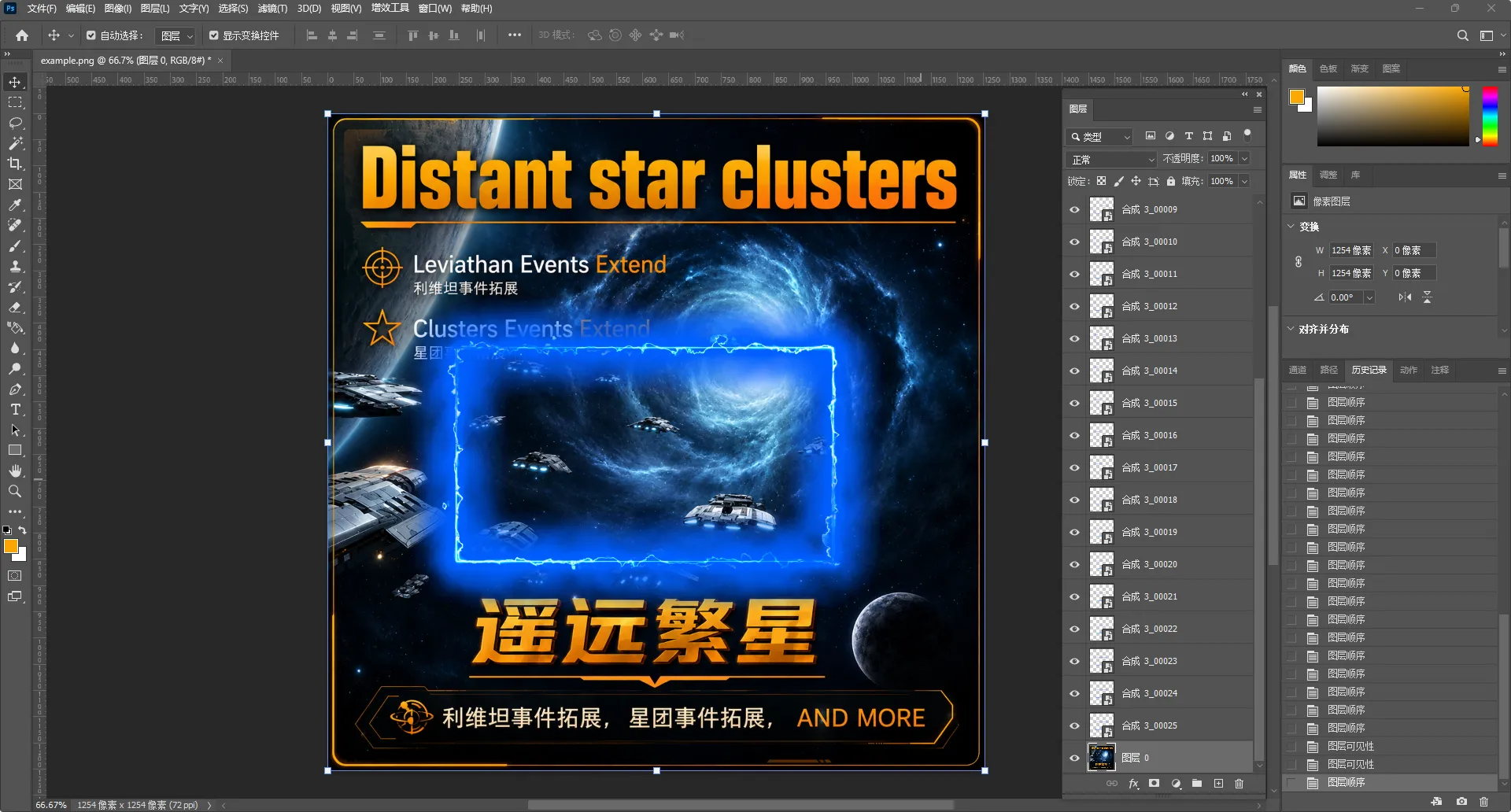This screenshot has height=812, width=1511.
Task: Select the Crop tool
Action: coord(15,164)
